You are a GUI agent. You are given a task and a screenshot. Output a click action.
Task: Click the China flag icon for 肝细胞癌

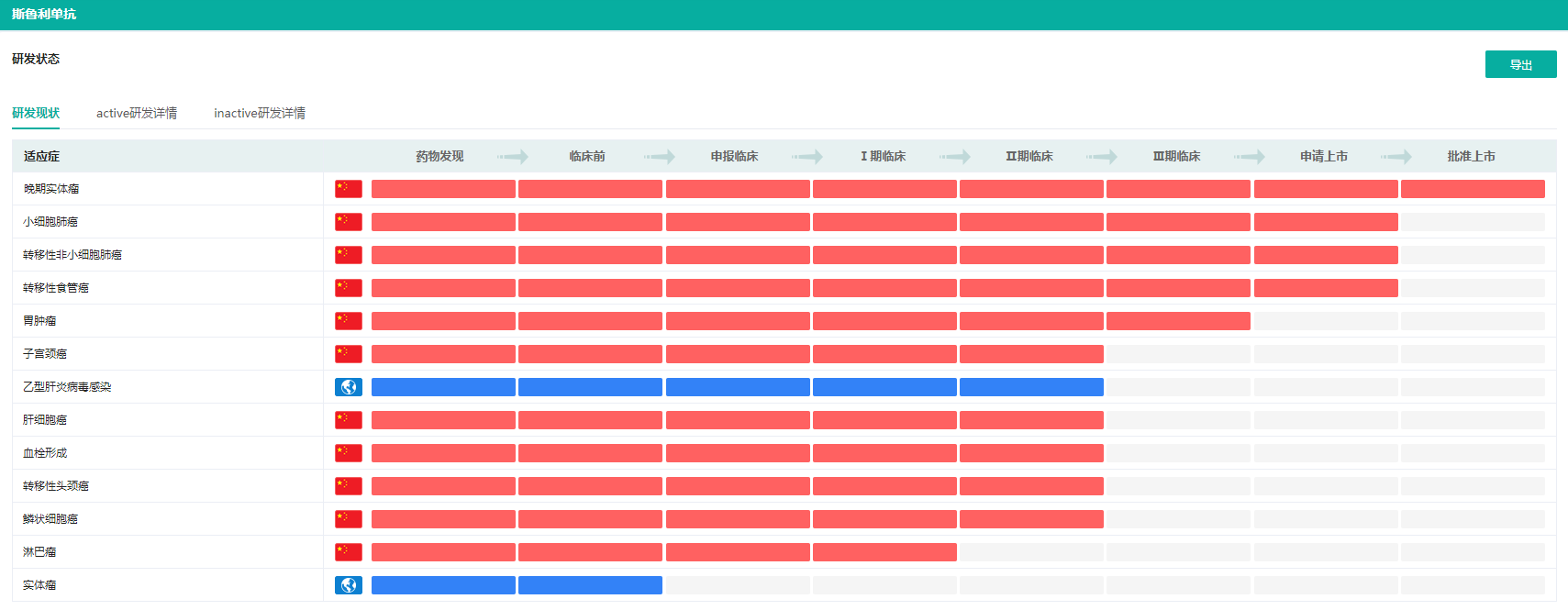pyautogui.click(x=348, y=420)
